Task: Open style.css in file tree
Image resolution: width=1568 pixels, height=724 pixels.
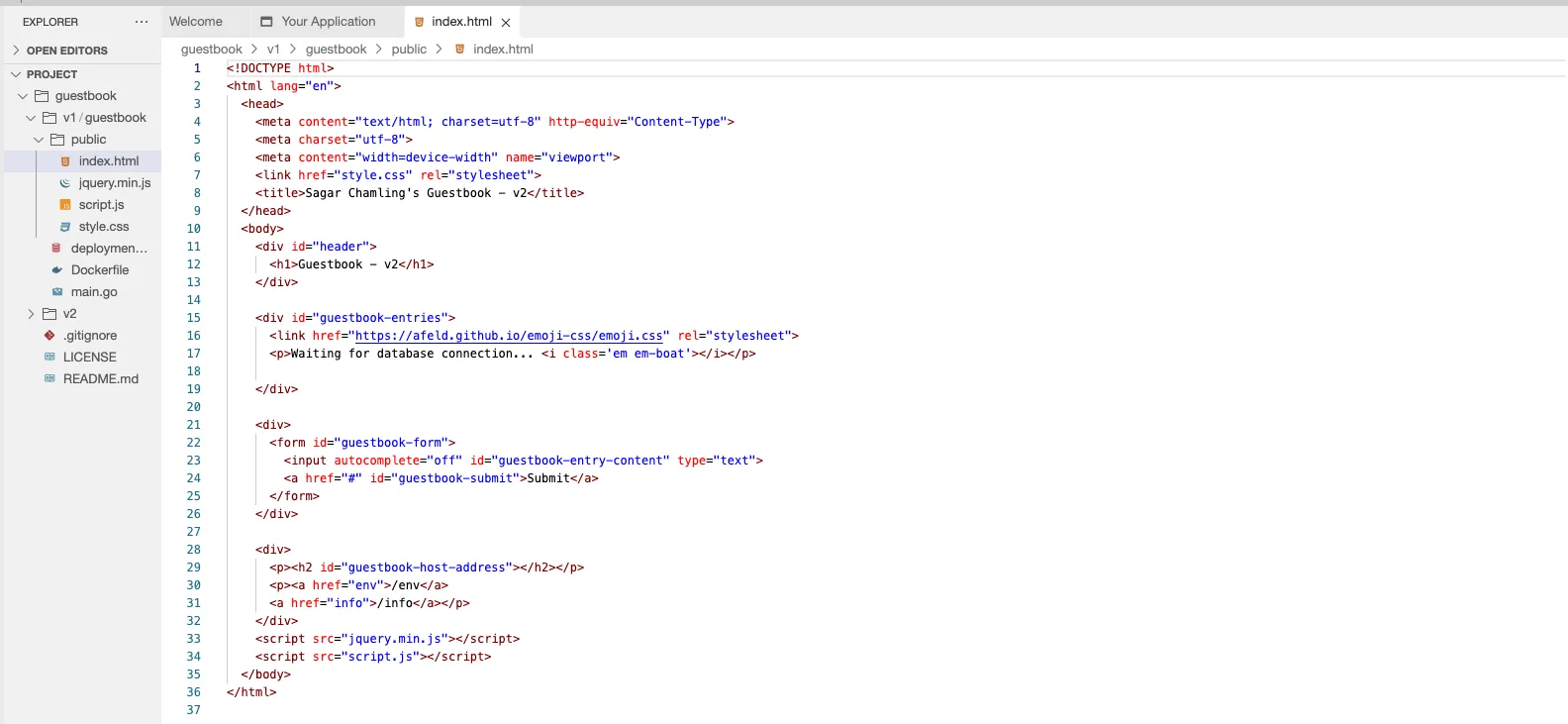Action: tap(104, 227)
